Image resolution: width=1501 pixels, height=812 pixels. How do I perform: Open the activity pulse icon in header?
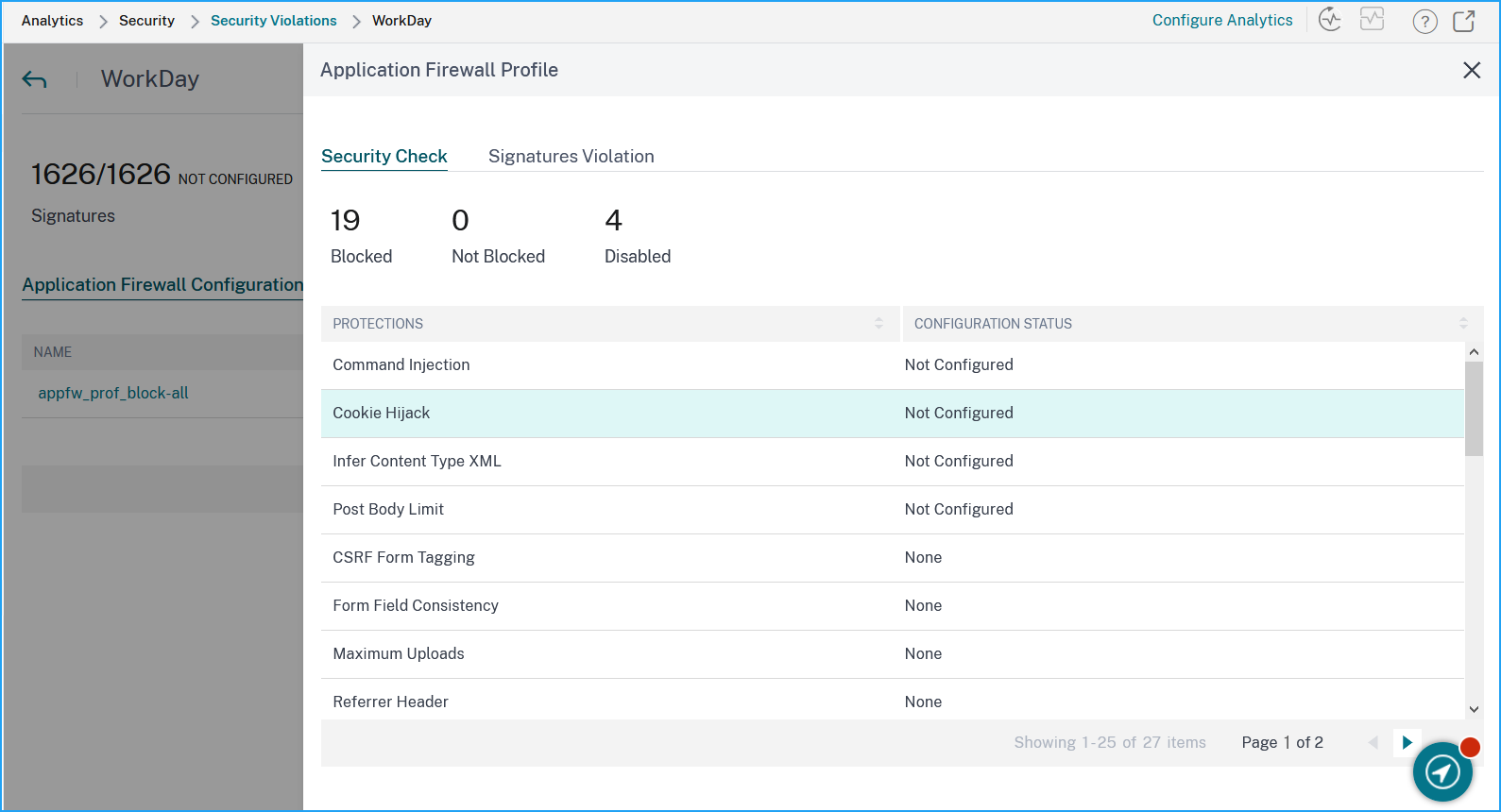[1330, 20]
